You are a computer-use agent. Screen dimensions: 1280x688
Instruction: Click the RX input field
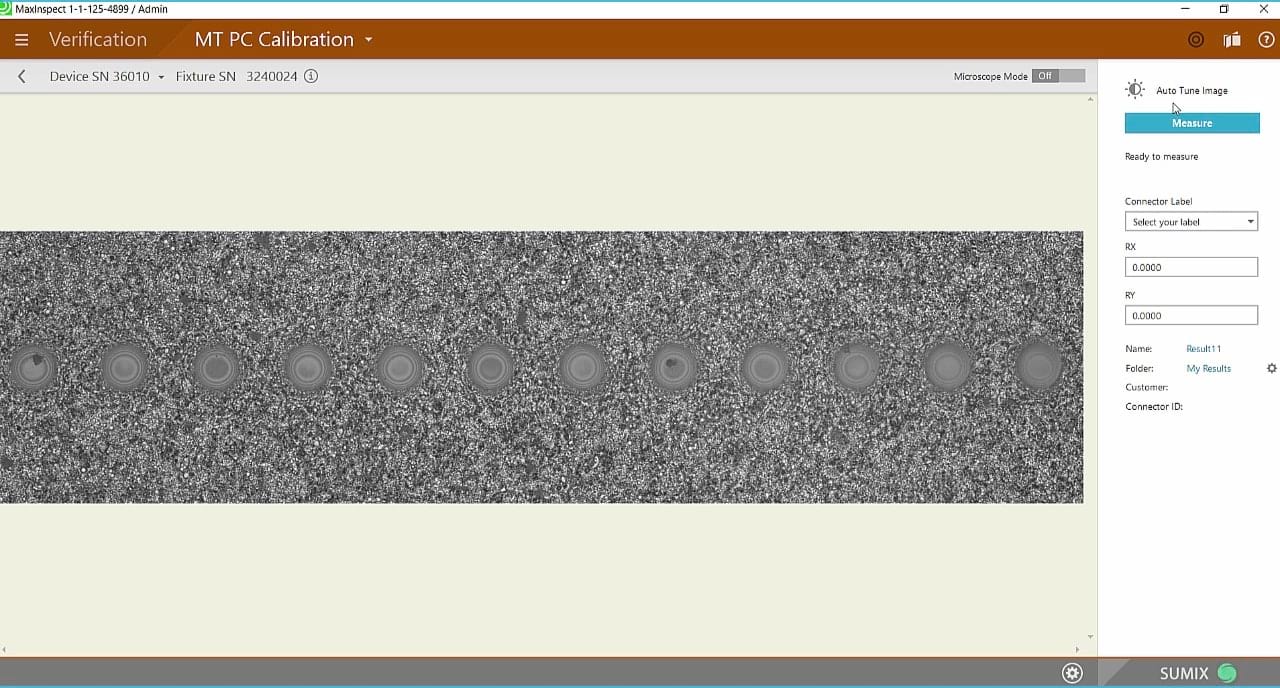click(x=1191, y=267)
